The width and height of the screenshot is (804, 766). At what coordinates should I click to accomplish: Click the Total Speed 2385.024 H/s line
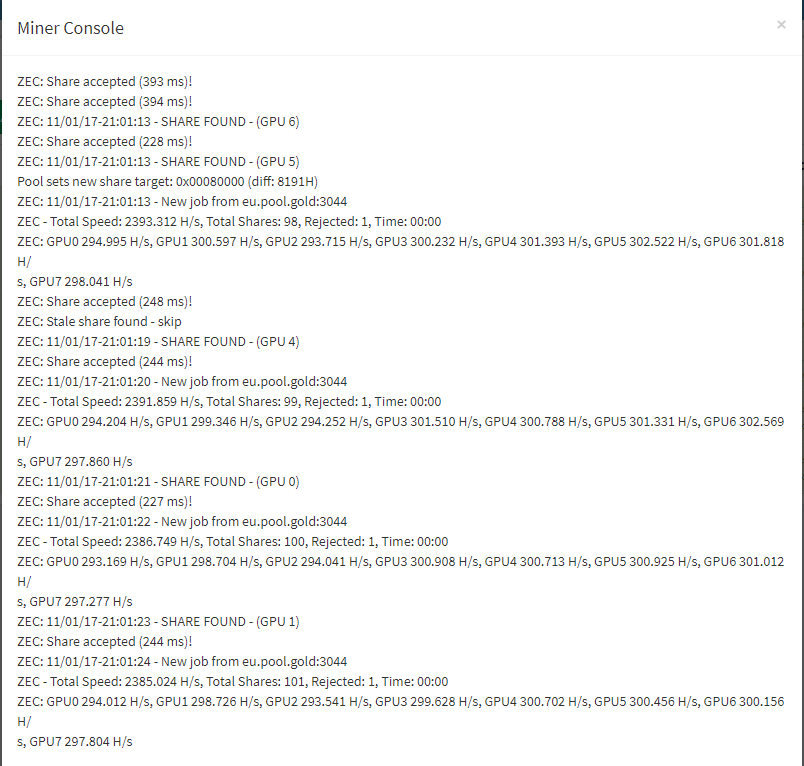pos(233,681)
